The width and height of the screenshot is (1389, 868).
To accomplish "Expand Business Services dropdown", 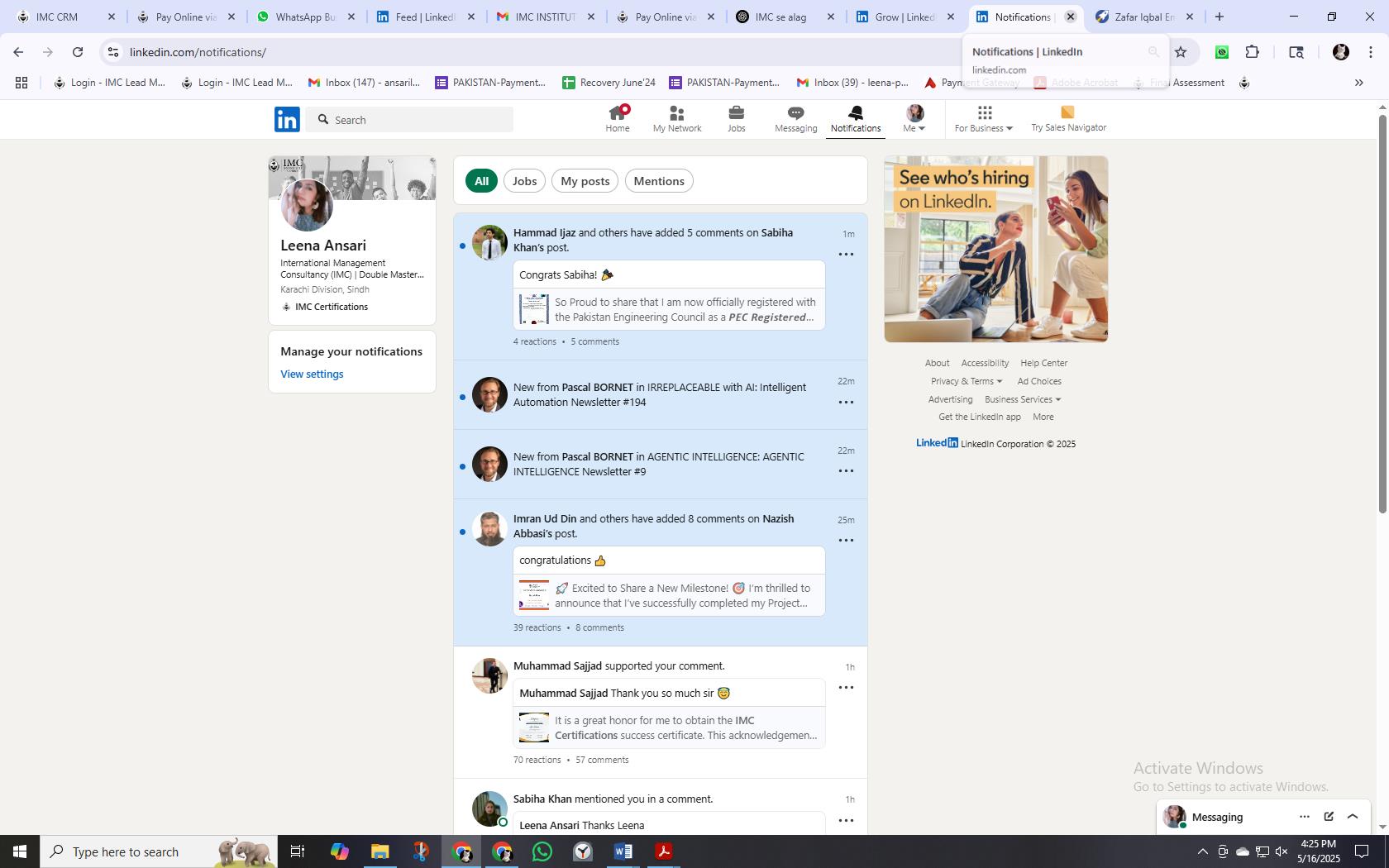I will click(x=1023, y=399).
